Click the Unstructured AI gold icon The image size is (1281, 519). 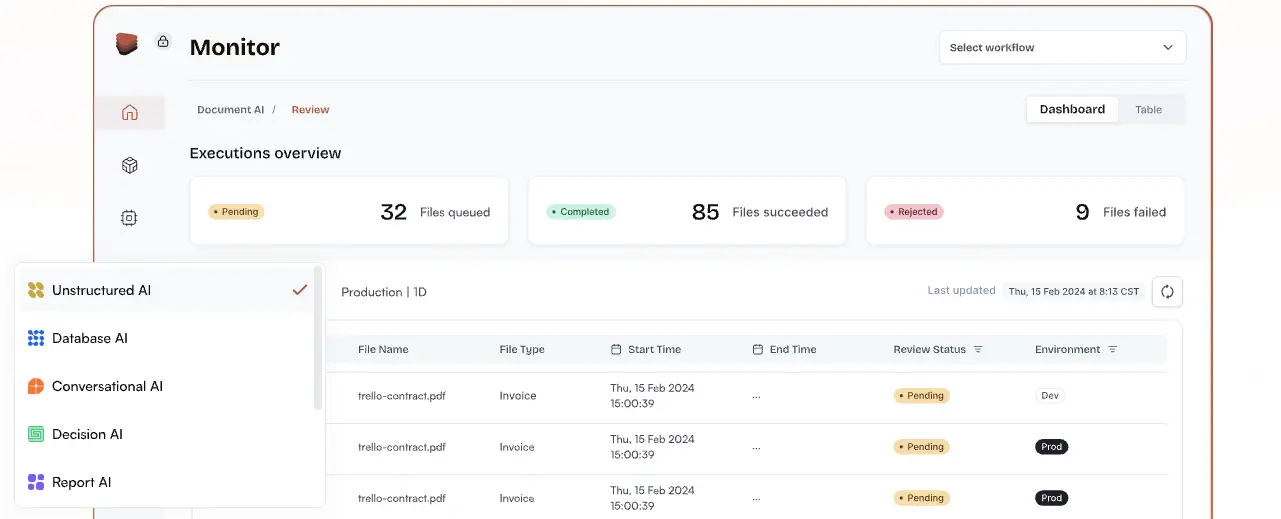coord(36,290)
